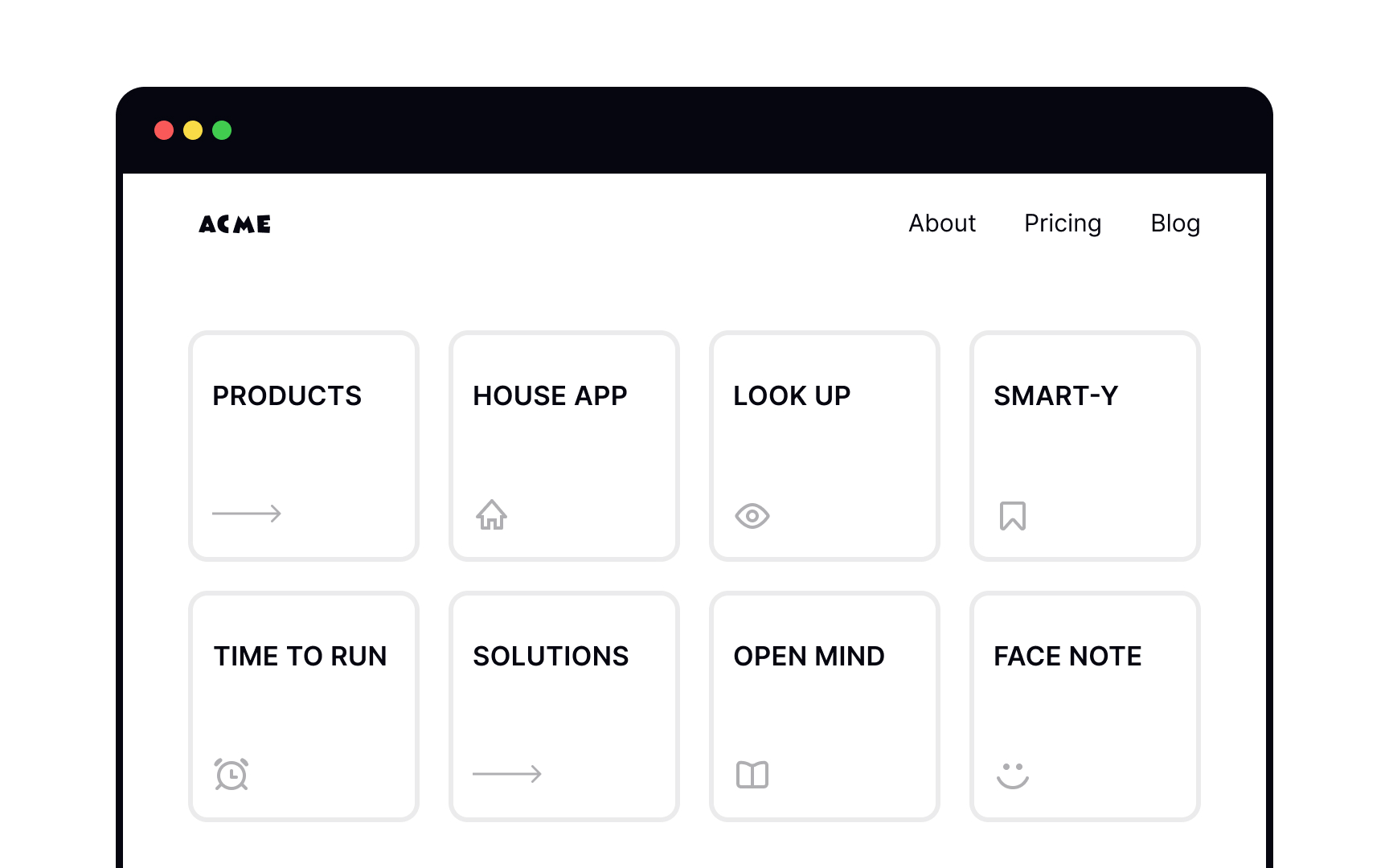Click the yellow traffic light control

[193, 129]
